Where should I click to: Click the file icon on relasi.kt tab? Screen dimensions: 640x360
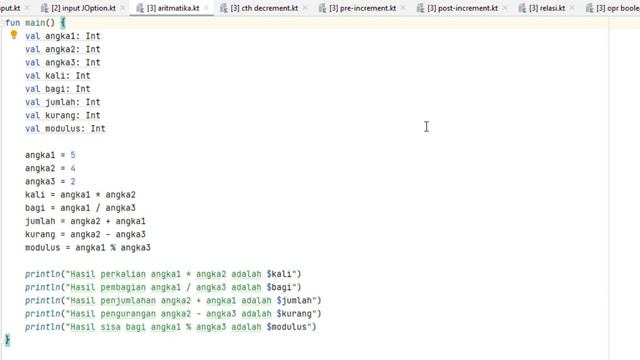(x=522, y=8)
